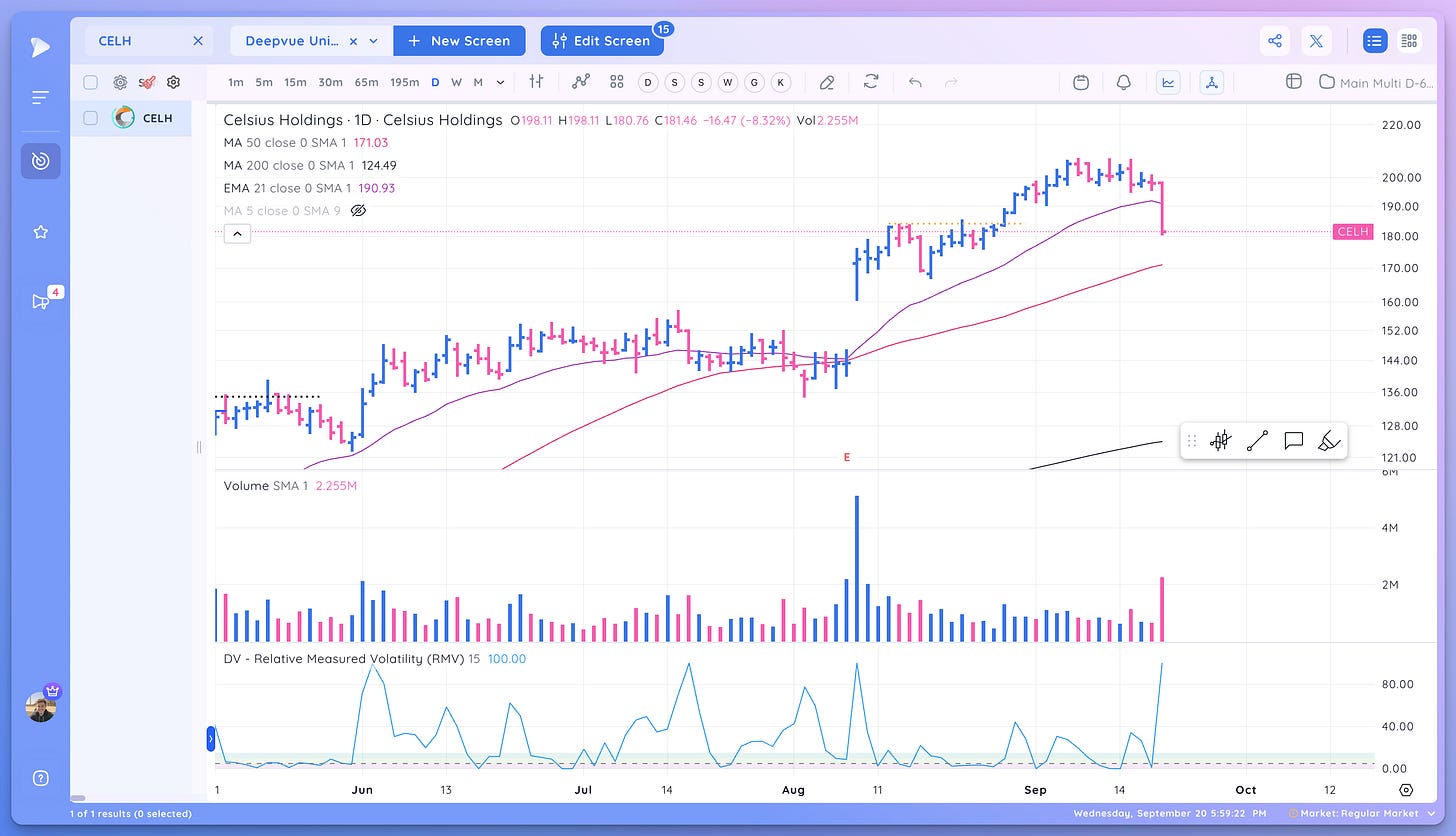This screenshot has width=1456, height=836.
Task: Open the hamburger menu in left sidebar
Action: (x=40, y=97)
